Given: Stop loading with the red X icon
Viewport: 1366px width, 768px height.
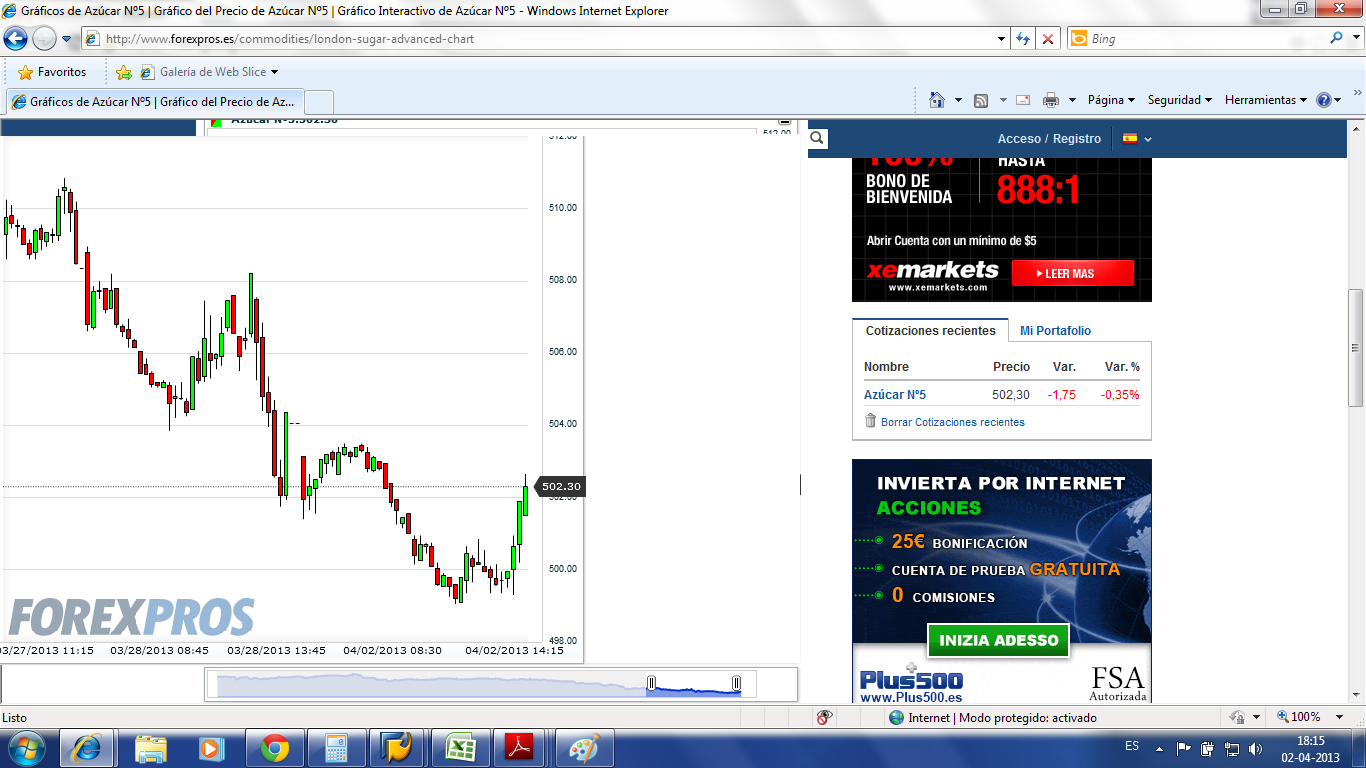Looking at the screenshot, I should click(1048, 39).
